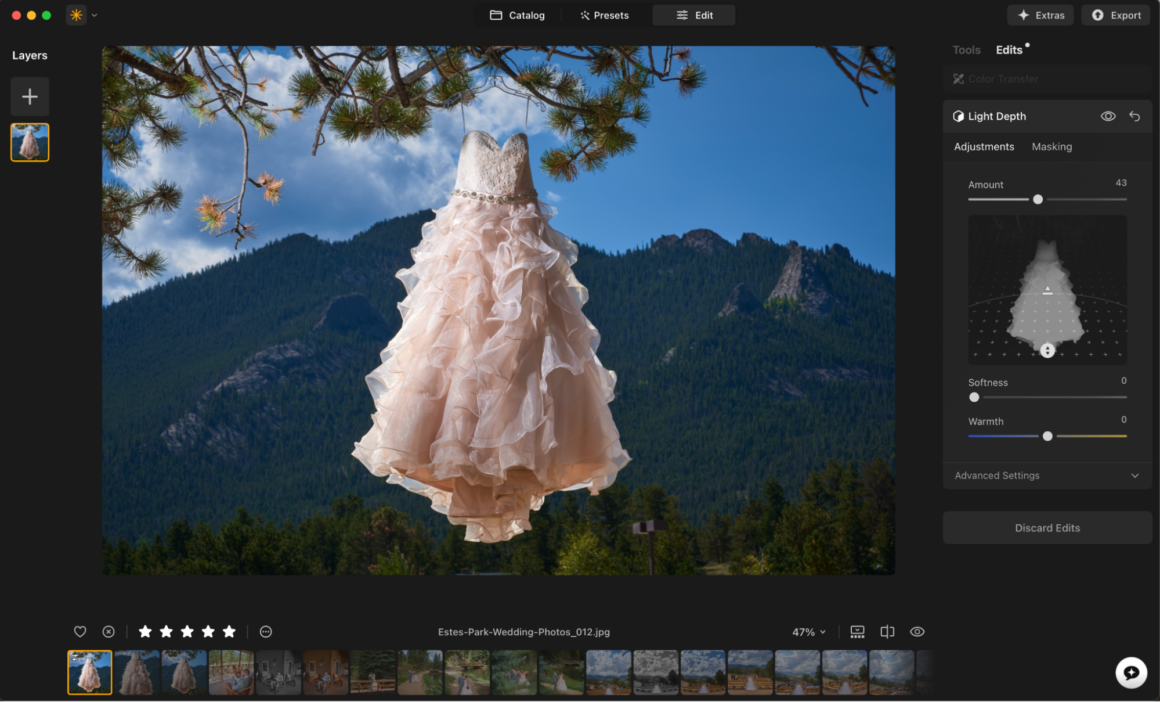Click the Export button

pyautogui.click(x=1115, y=15)
